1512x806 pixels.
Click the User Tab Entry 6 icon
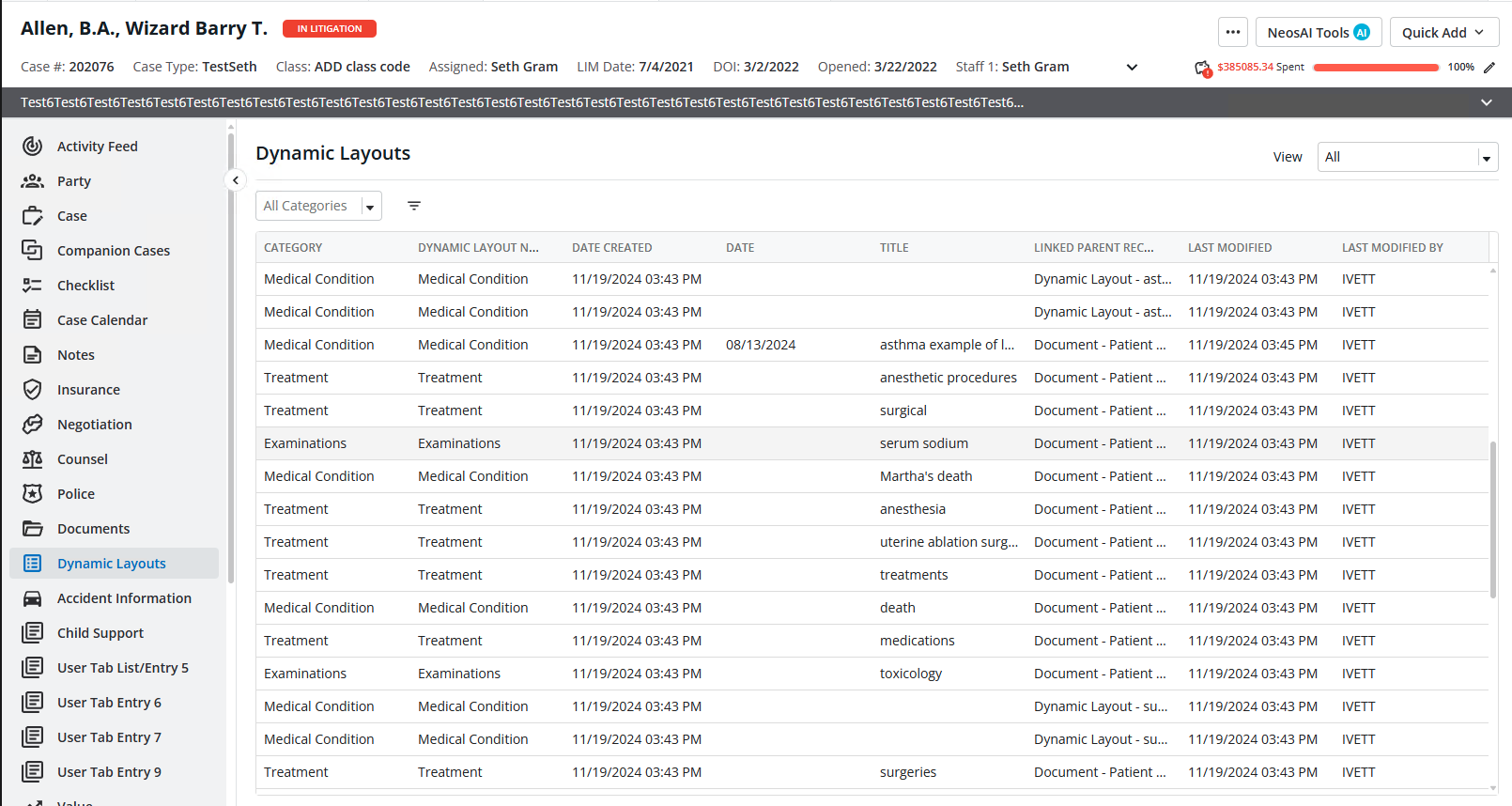[33, 702]
